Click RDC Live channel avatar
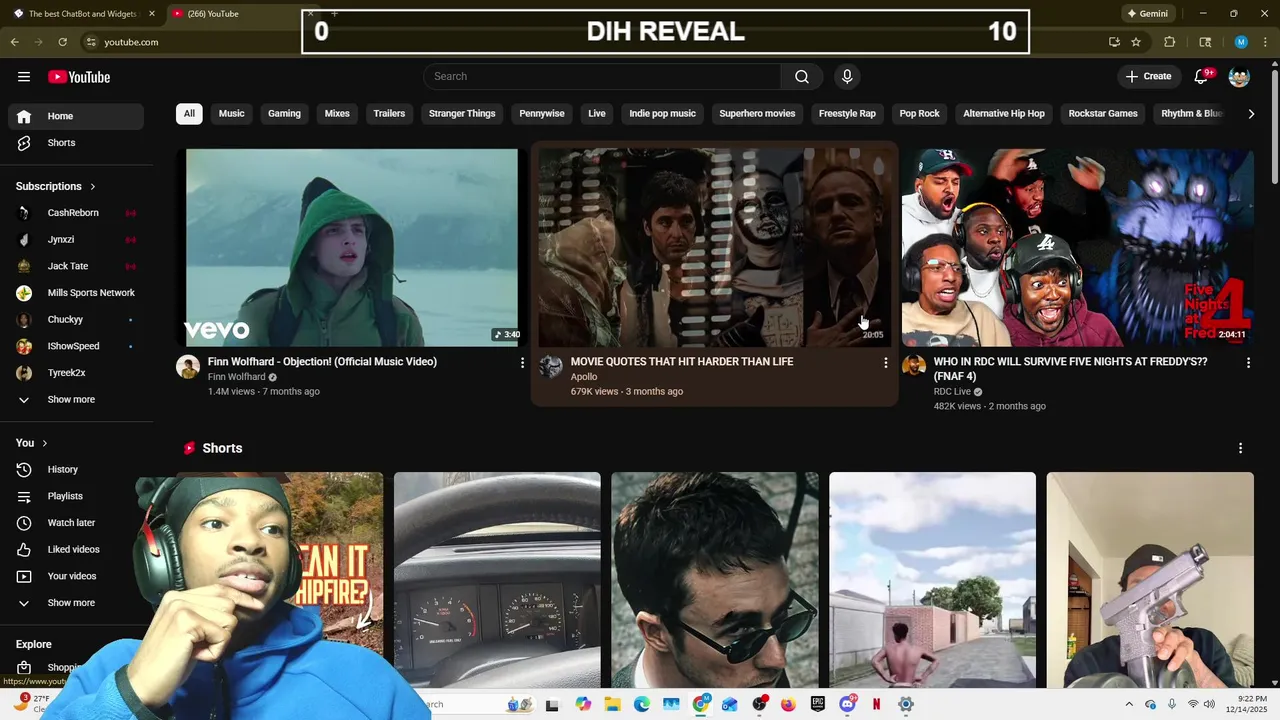 (914, 366)
